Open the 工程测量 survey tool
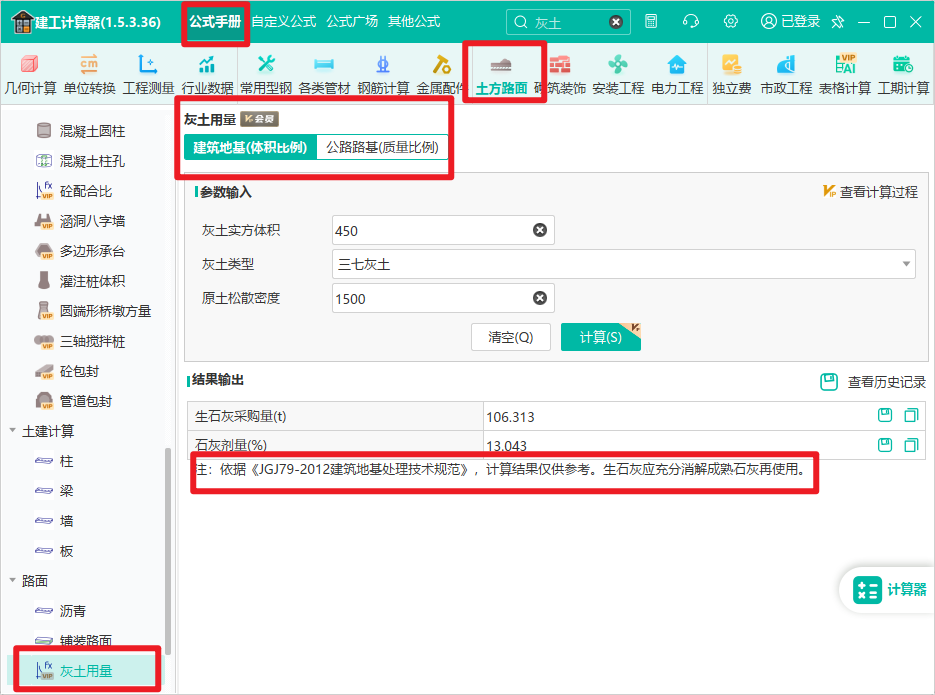This screenshot has width=935, height=695. pyautogui.click(x=148, y=75)
